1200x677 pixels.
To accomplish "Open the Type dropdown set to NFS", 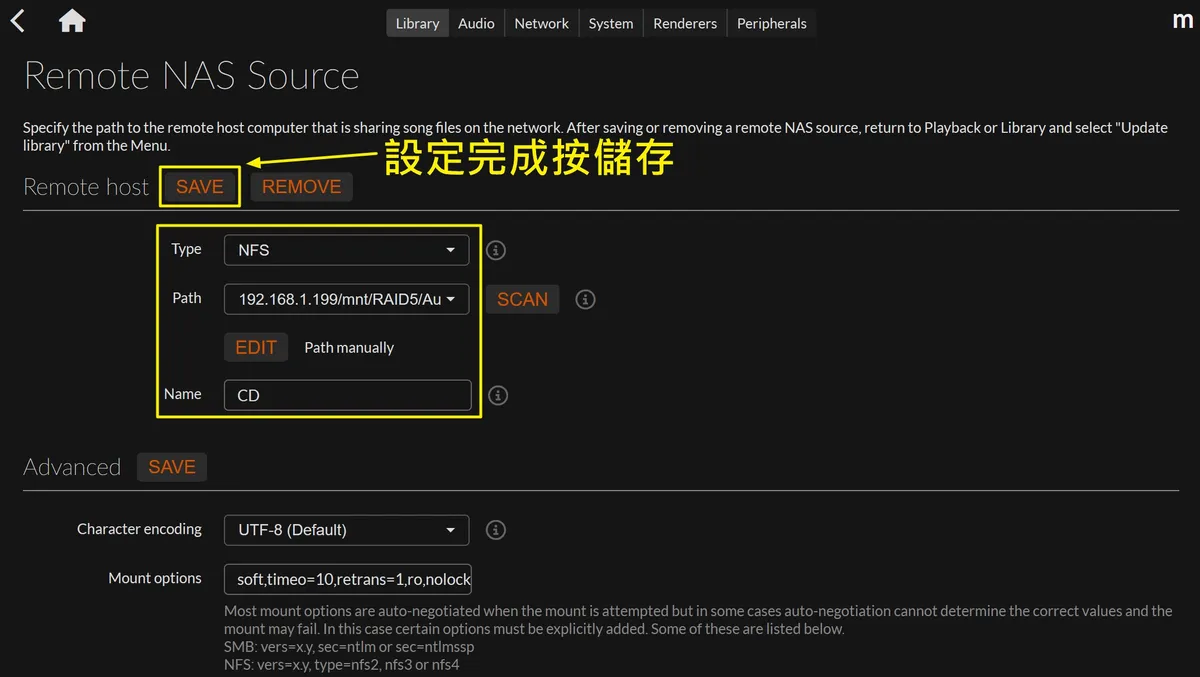I will (346, 250).
